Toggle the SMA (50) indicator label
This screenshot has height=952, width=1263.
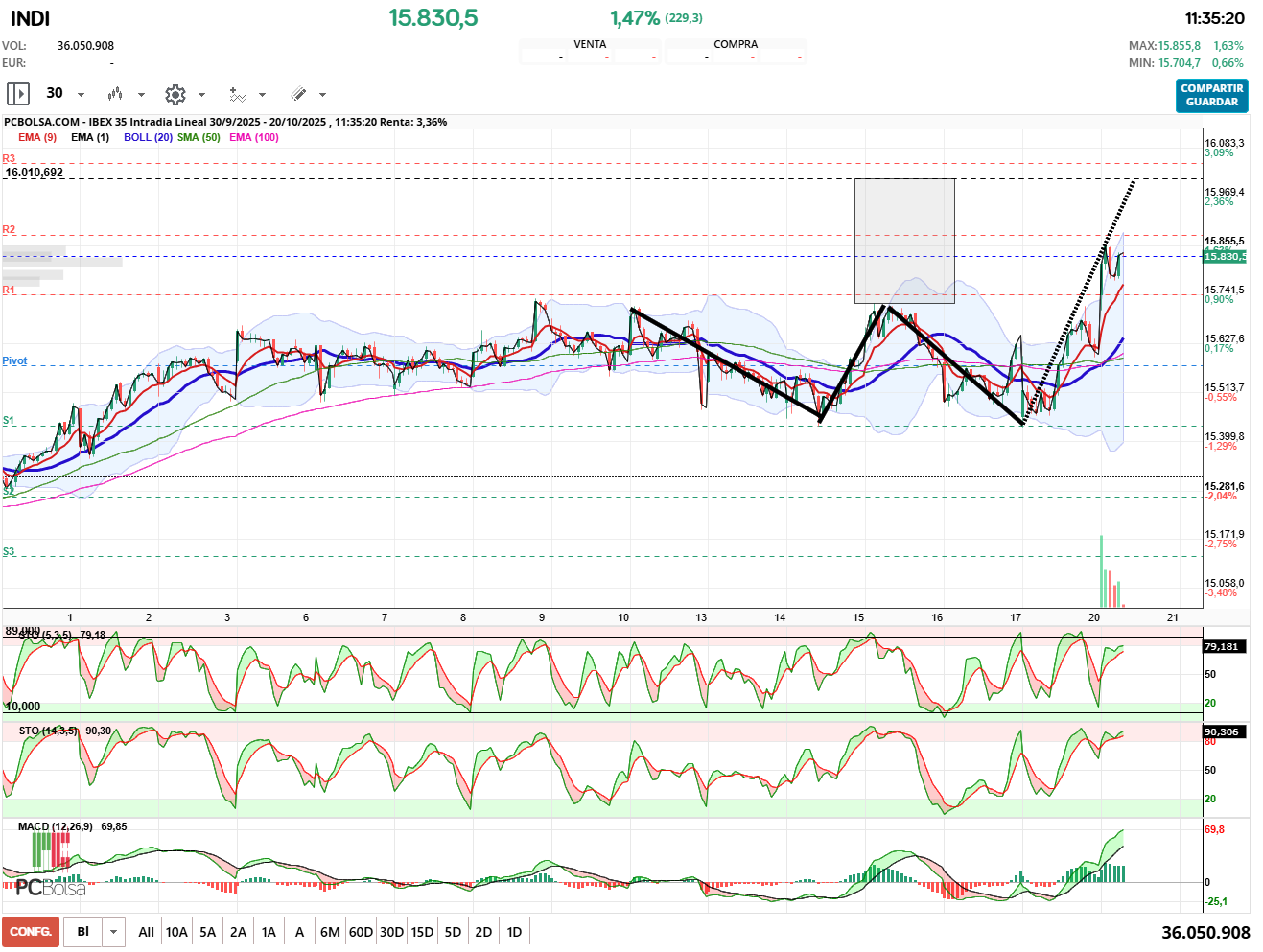pos(199,137)
